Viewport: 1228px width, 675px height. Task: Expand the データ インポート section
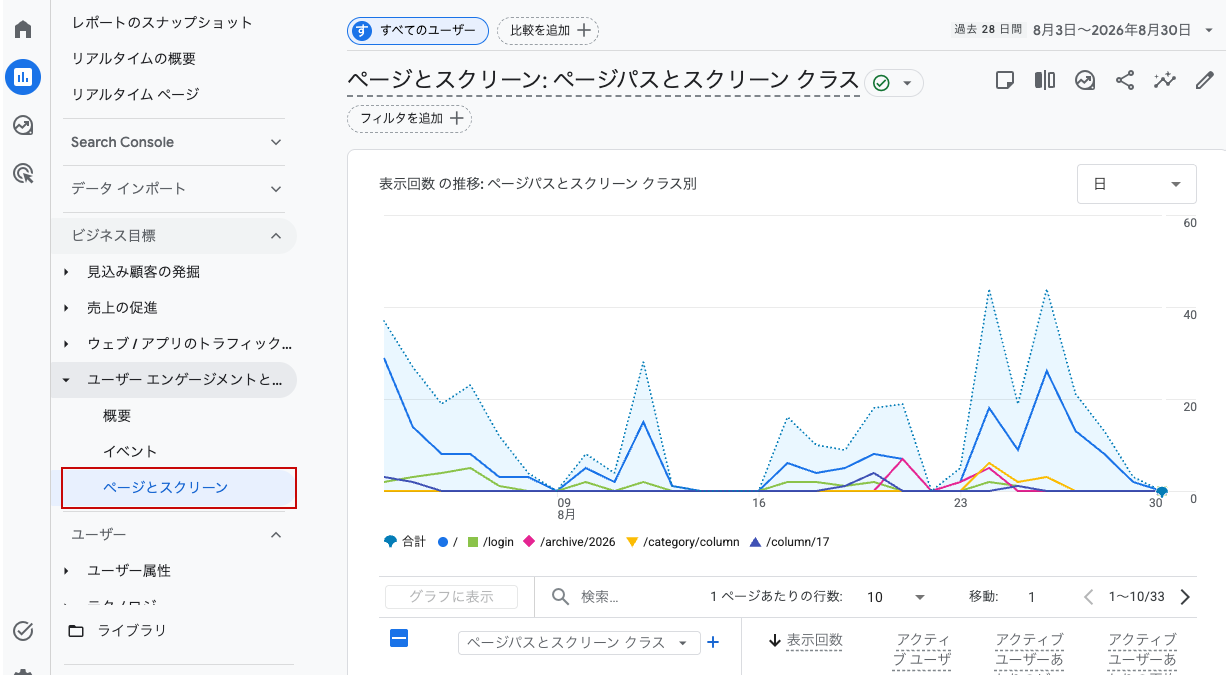[176, 188]
